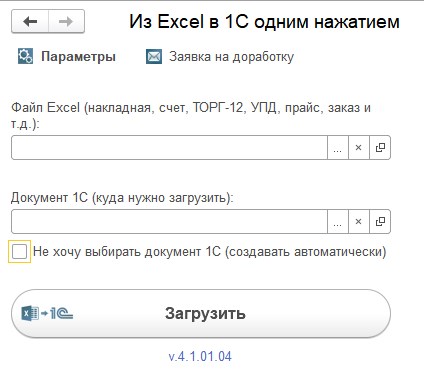Open Параметры settings
This screenshot has width=424, height=387.
[x=78, y=56]
